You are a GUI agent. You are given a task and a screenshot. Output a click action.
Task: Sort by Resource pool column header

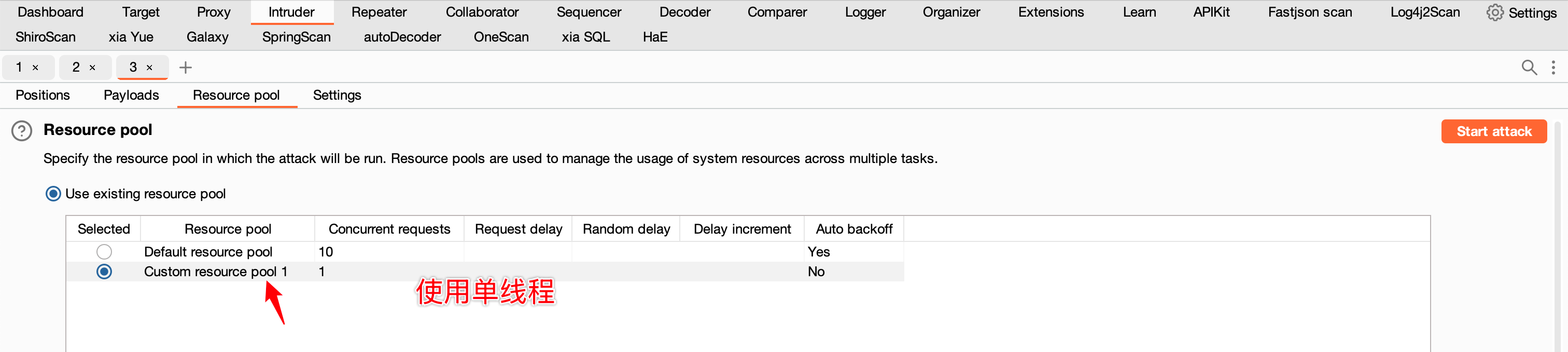228,229
